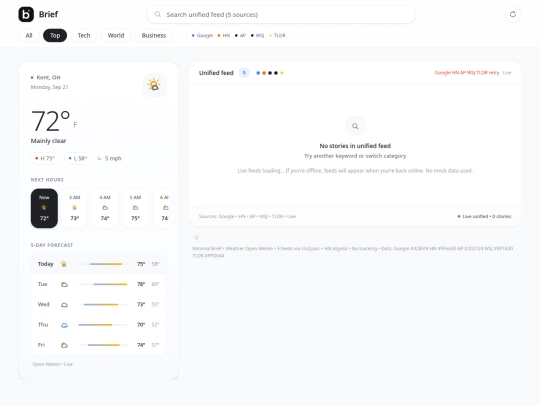Click the L 58° low temperature pill
540x405 pixels.
coord(78,158)
